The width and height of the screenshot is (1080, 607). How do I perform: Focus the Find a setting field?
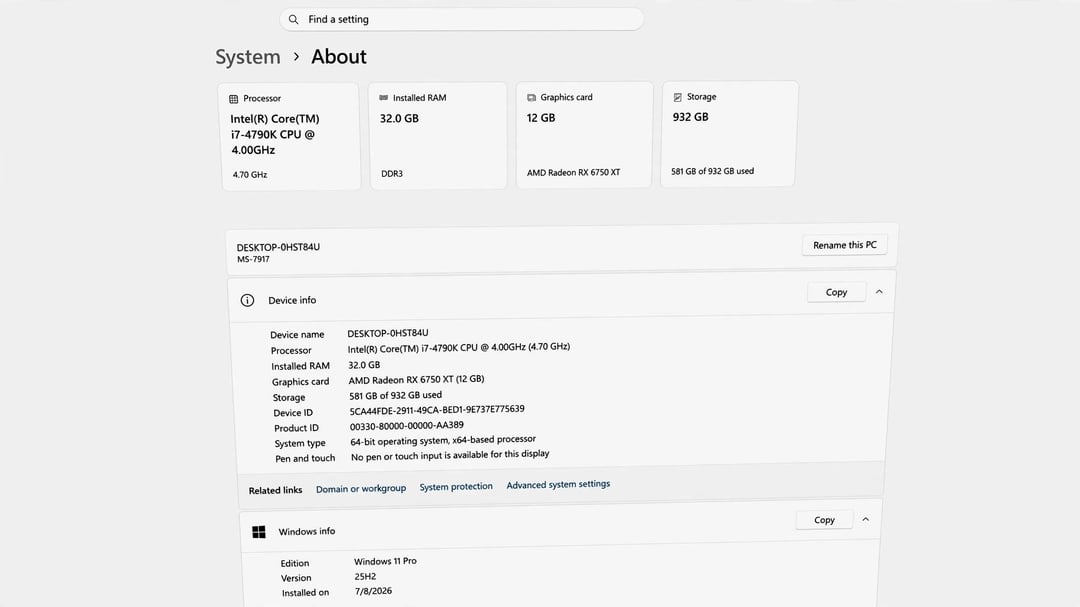click(x=461, y=19)
